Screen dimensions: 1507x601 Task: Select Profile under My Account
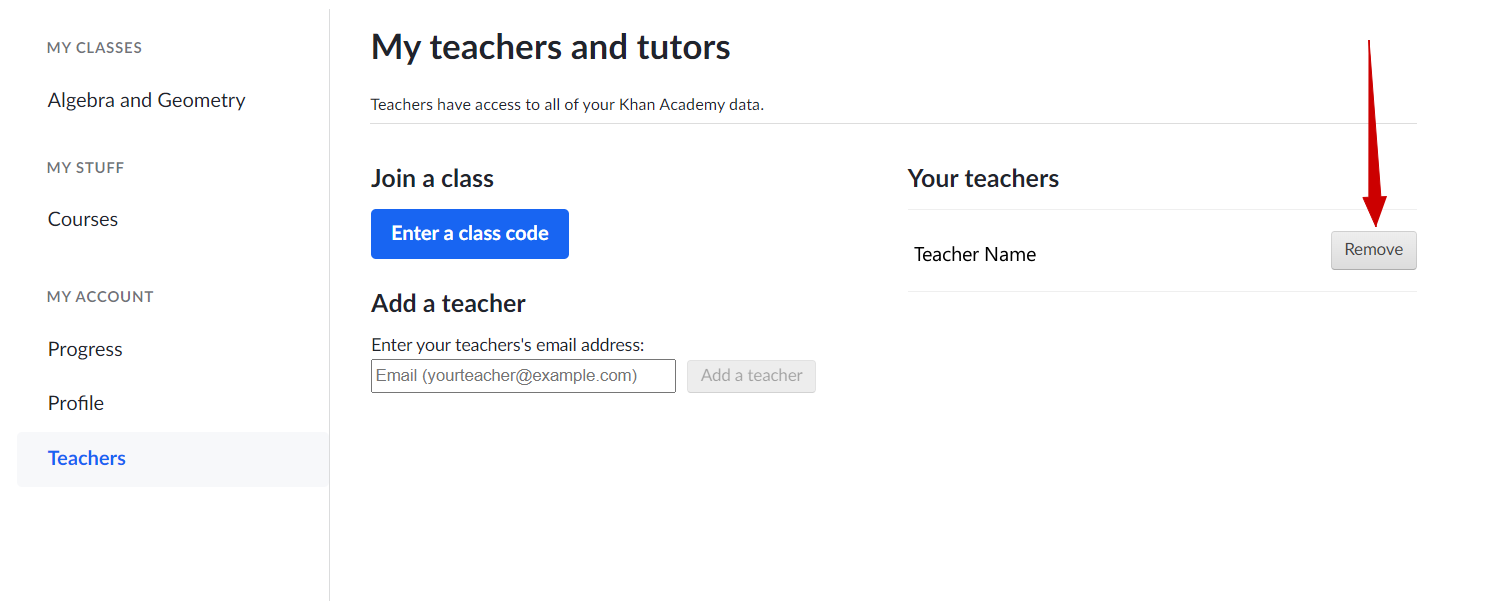click(x=76, y=403)
